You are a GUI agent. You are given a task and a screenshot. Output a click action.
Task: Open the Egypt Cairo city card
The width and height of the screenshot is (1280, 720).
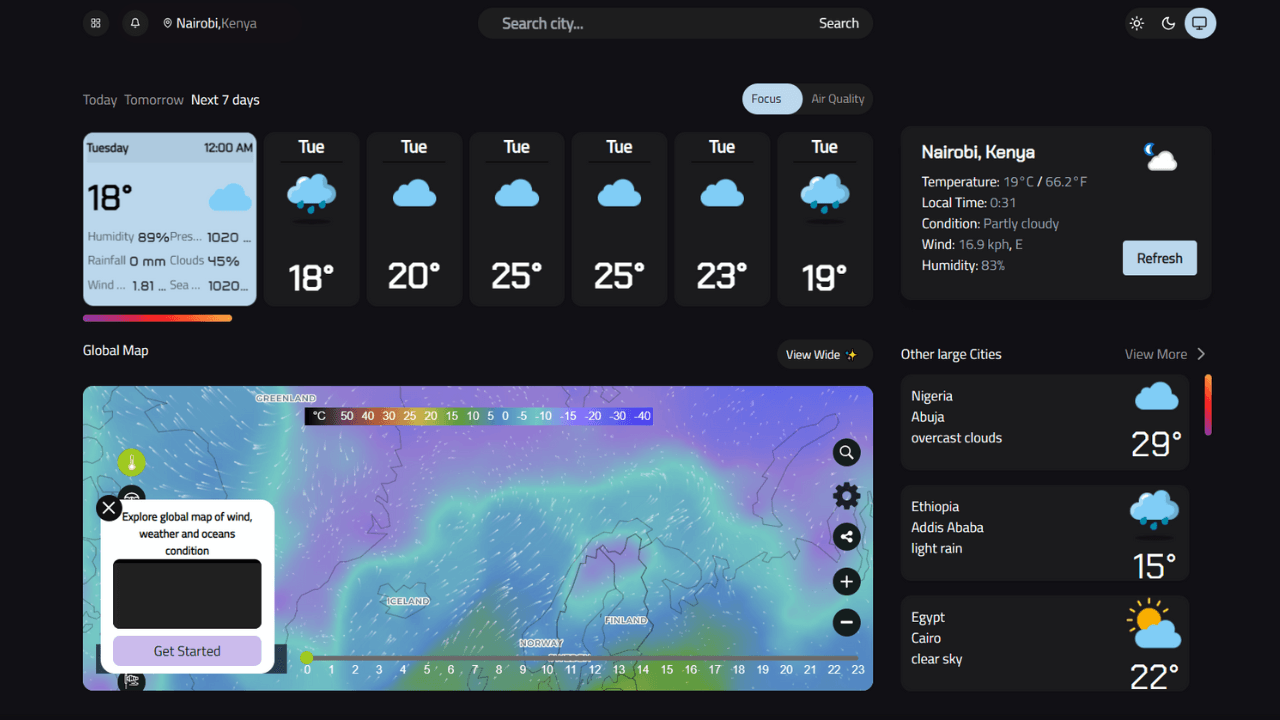[x=1045, y=643]
